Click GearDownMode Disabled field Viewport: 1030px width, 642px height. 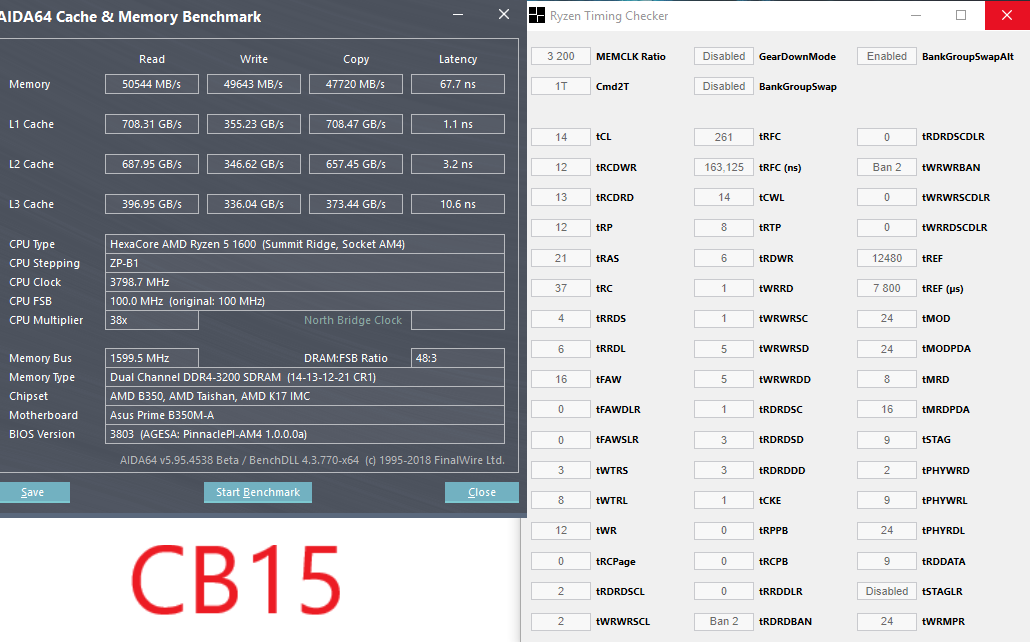point(723,57)
